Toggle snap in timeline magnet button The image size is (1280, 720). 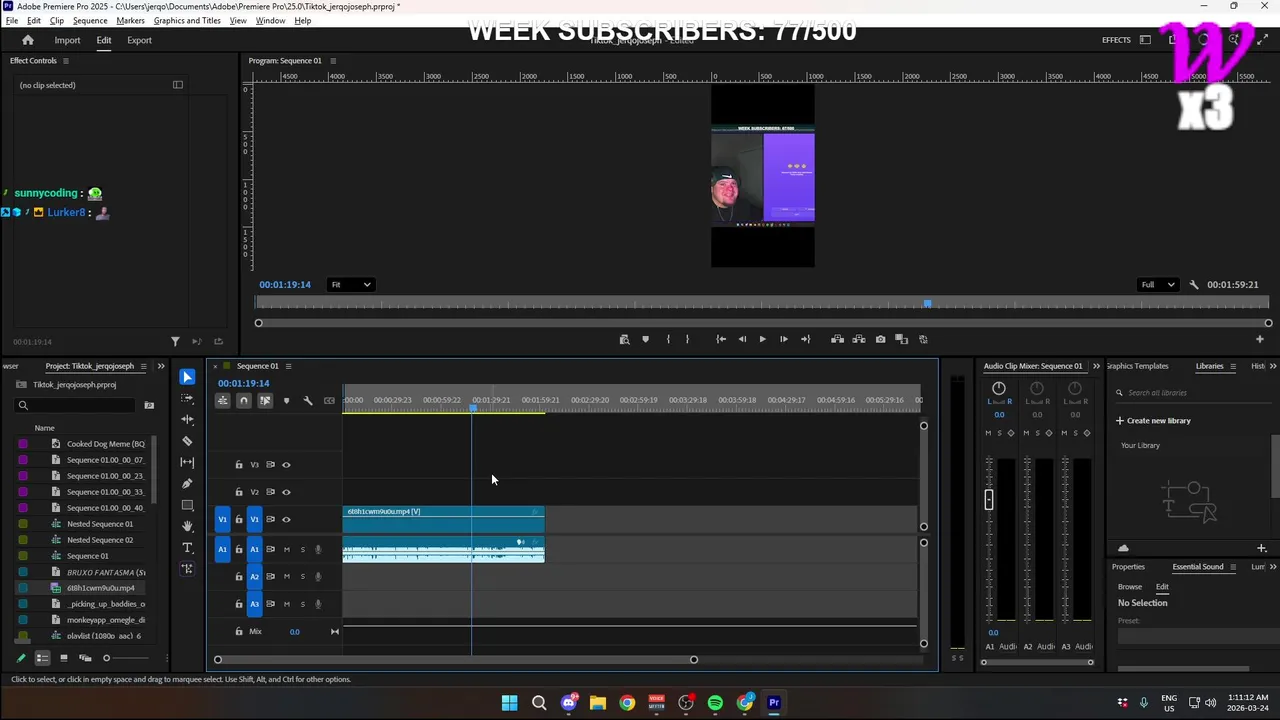click(243, 401)
